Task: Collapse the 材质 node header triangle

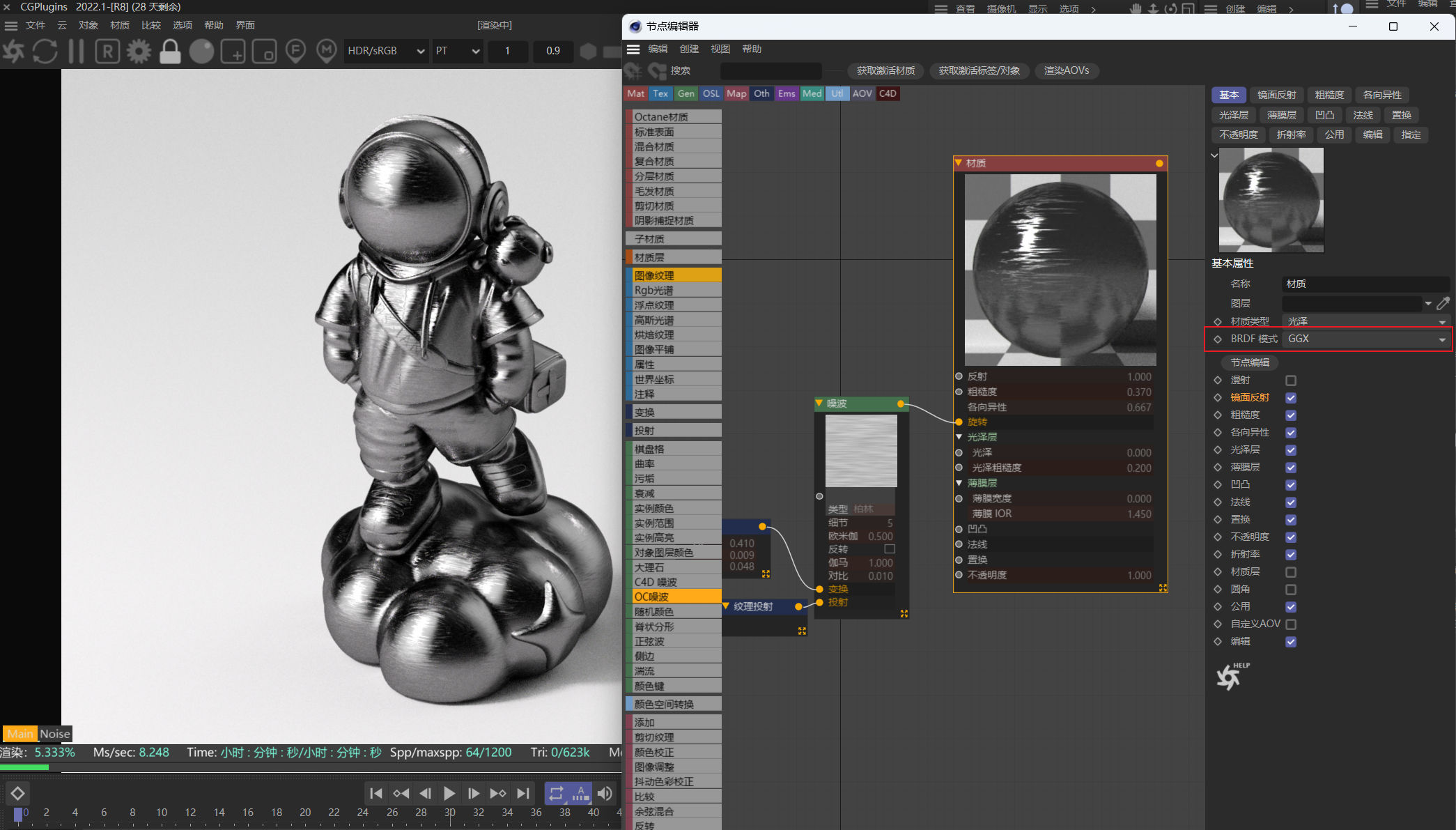Action: tap(959, 162)
